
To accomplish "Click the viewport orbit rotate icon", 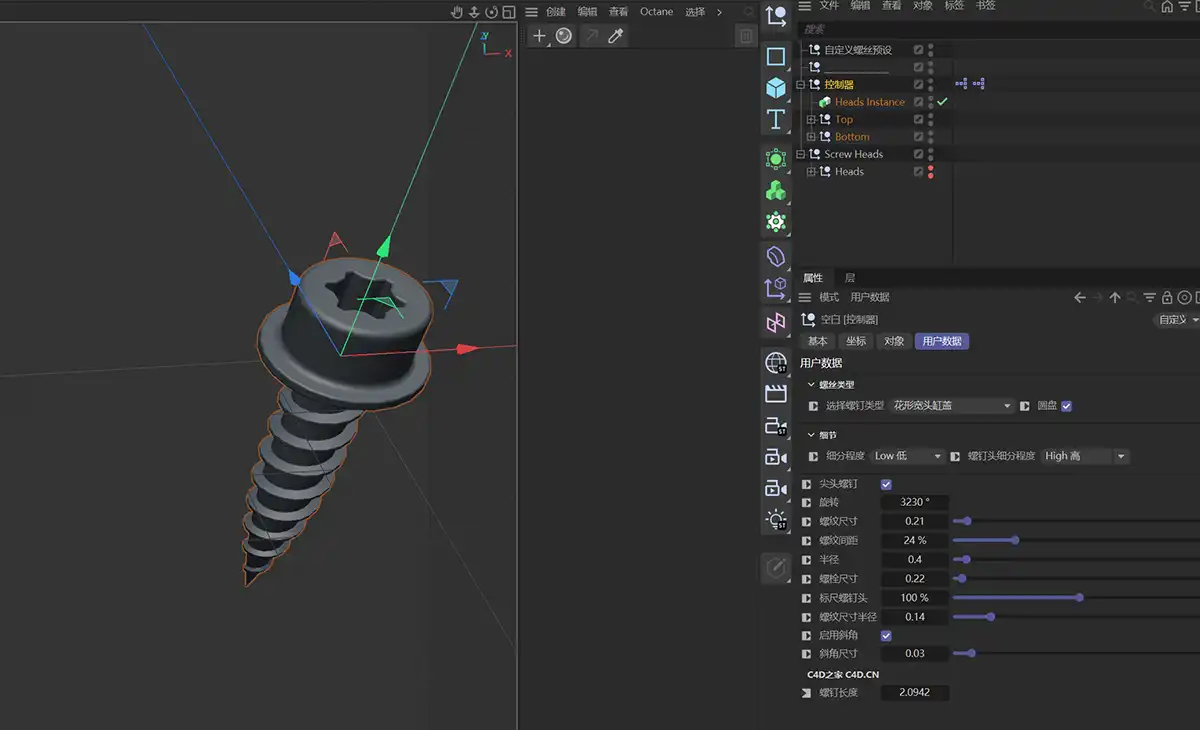I will [x=491, y=12].
